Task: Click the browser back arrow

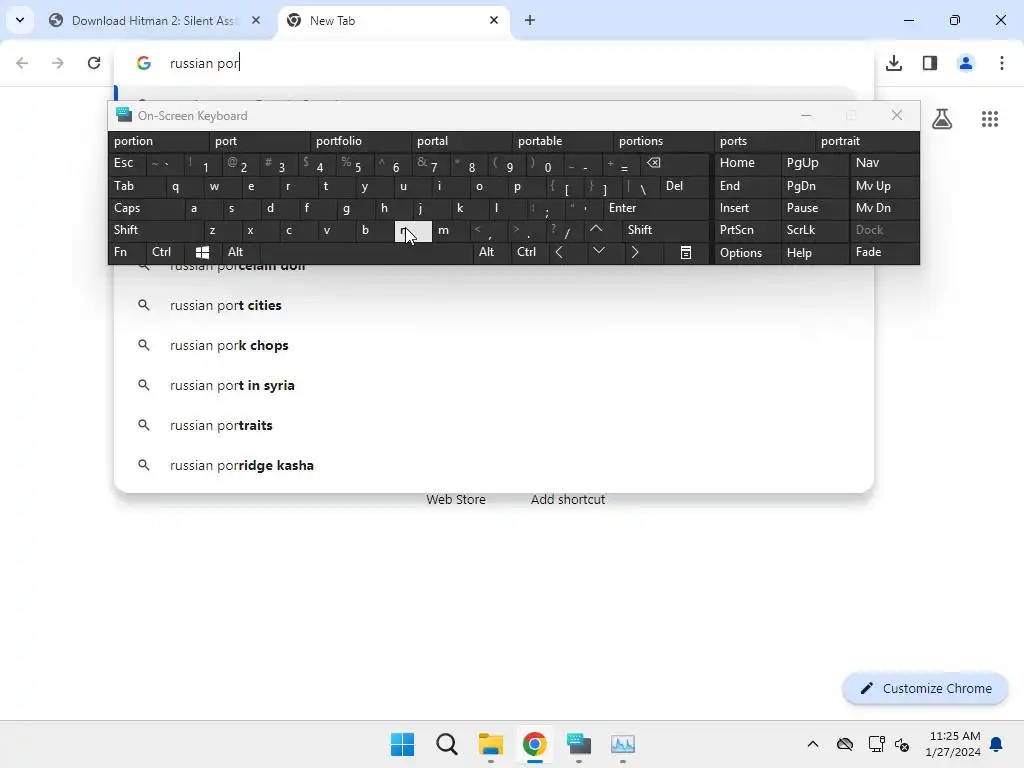Action: coord(22,63)
